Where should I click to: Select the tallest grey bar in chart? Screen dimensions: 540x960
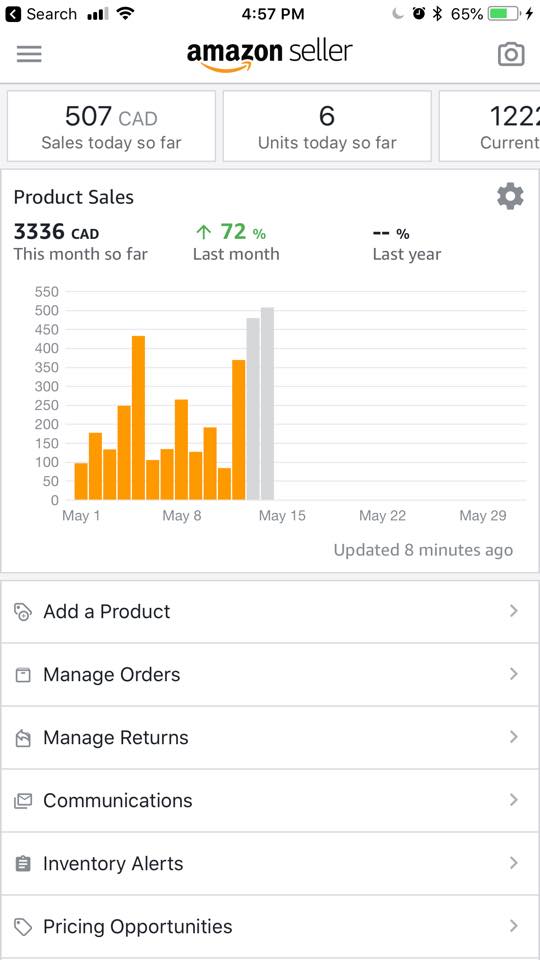point(268,404)
